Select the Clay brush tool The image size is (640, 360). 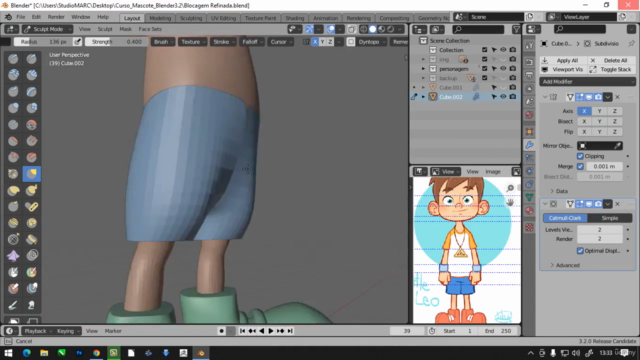13,75
